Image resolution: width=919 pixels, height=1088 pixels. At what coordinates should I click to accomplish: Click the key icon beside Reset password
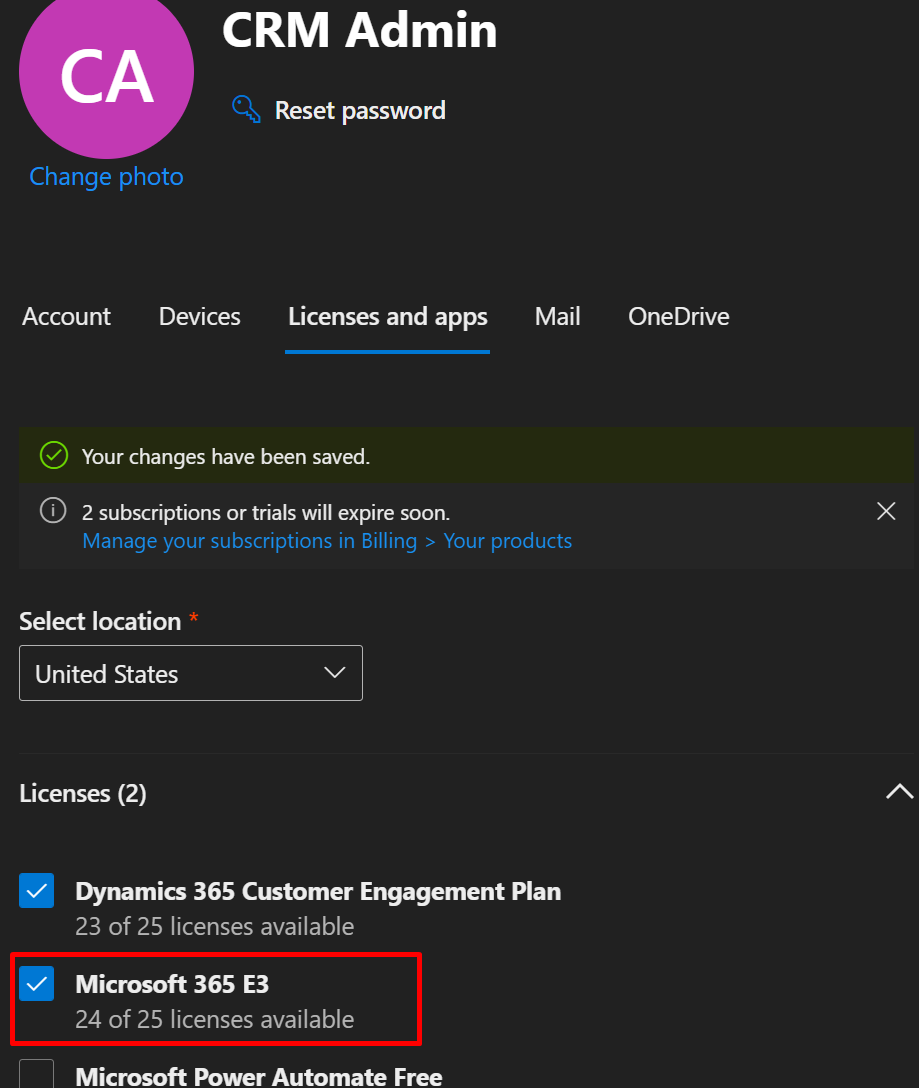pyautogui.click(x=246, y=110)
